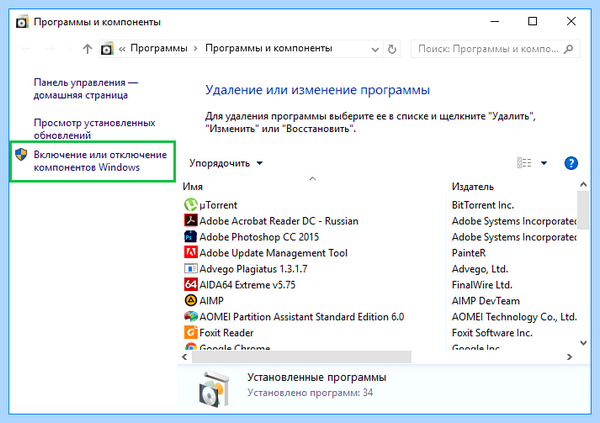Viewport: 600px width, 423px height.
Task: Select Adobe Acrobat Reader DC - Russian
Action: (x=279, y=221)
